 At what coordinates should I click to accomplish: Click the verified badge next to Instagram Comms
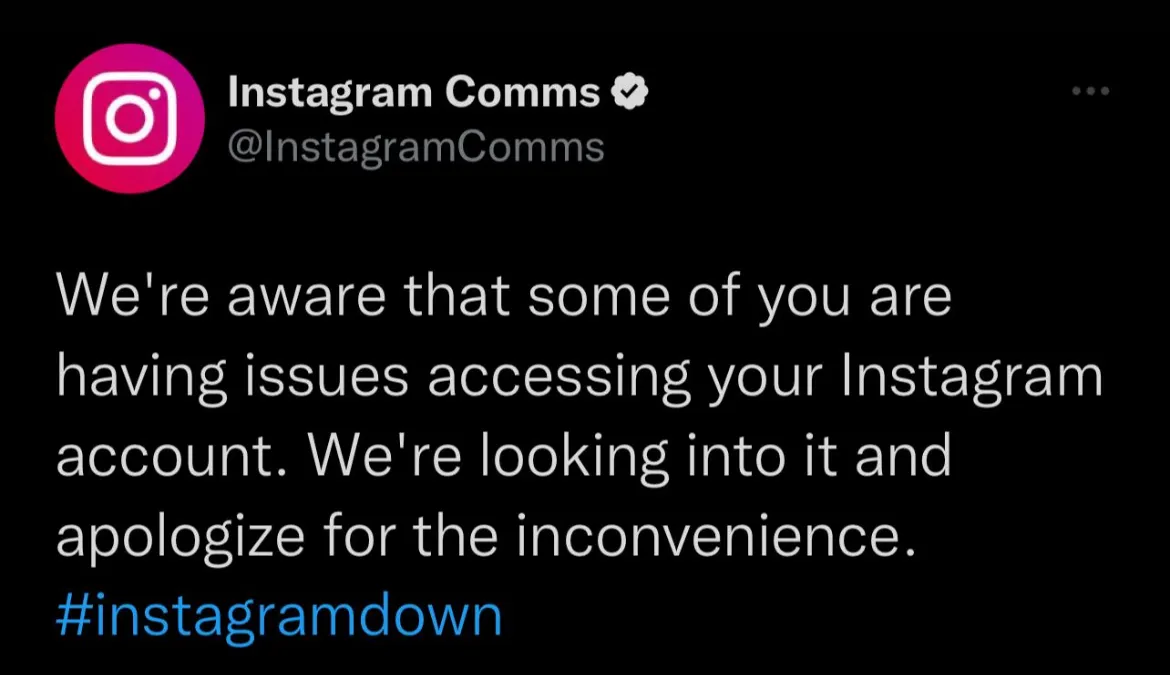pos(630,92)
